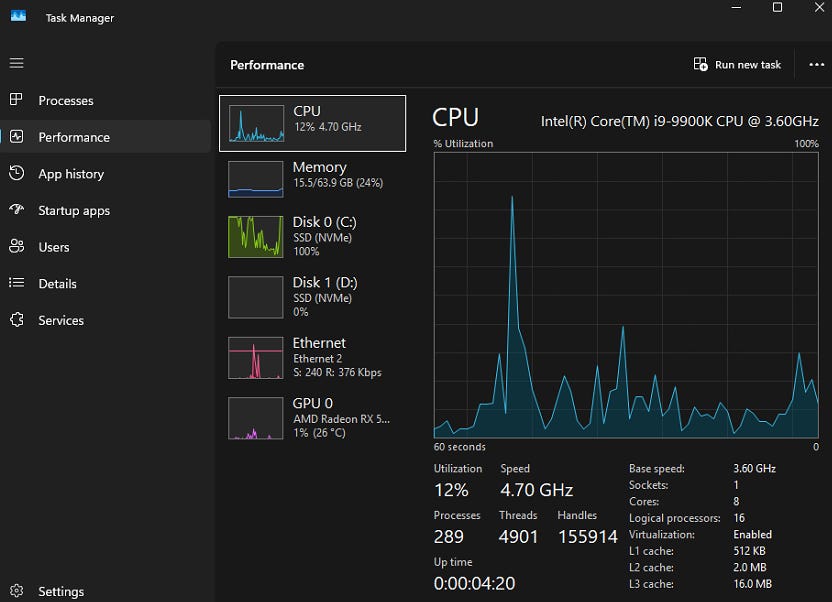Go to Details list icon
The image size is (832, 602).
pos(16,283)
